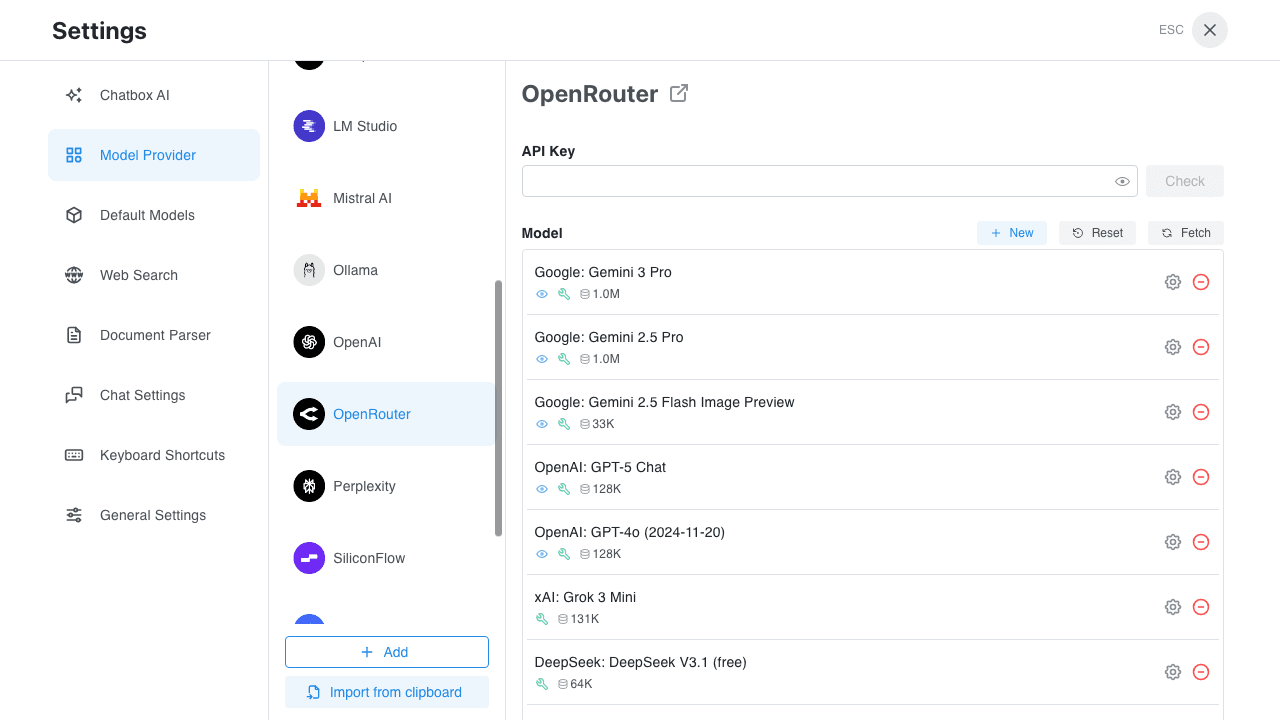The height and width of the screenshot is (720, 1280).
Task: Open the Perplexity provider entry
Action: pyautogui.click(x=364, y=486)
